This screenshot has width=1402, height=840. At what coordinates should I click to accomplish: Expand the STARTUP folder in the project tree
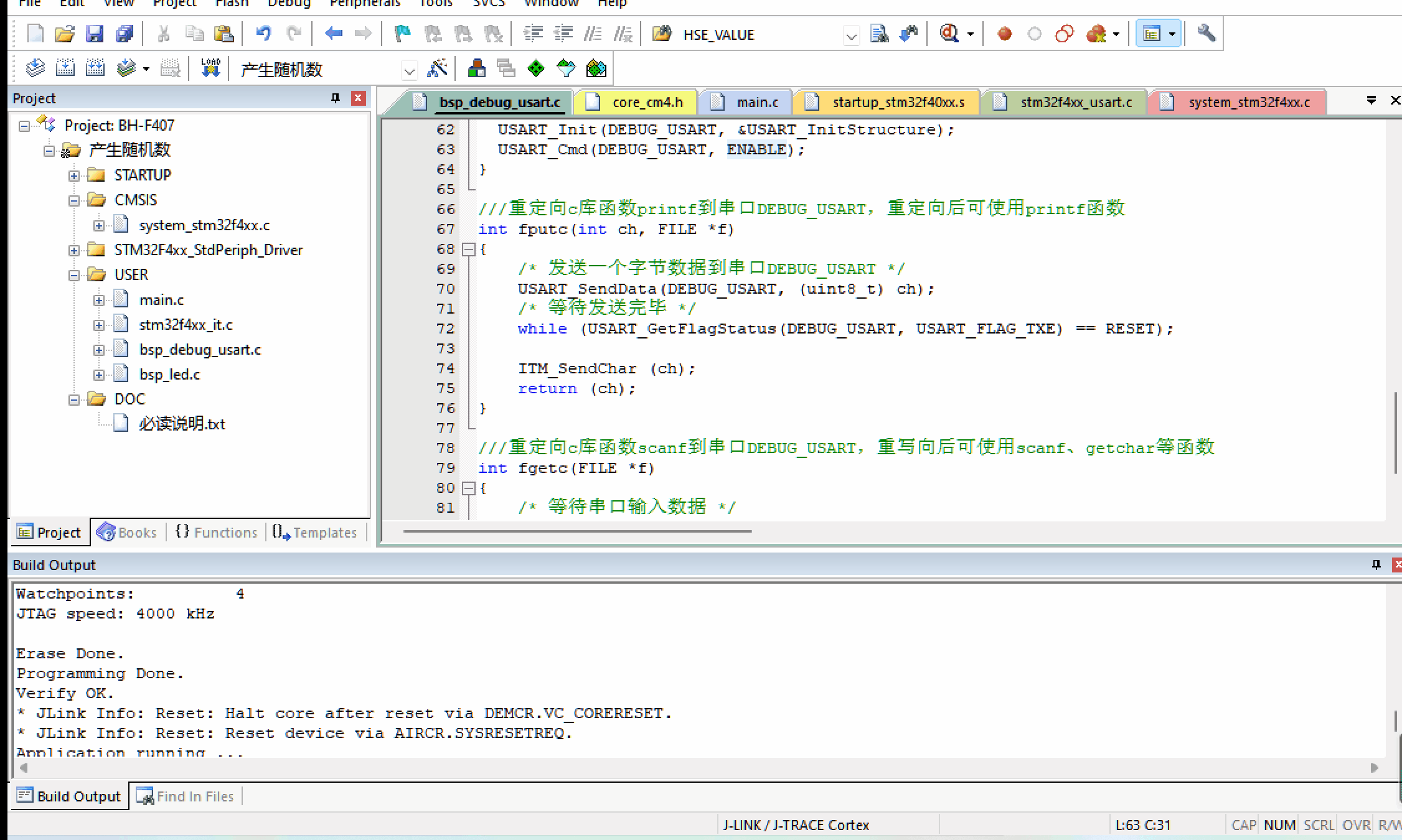point(74,175)
